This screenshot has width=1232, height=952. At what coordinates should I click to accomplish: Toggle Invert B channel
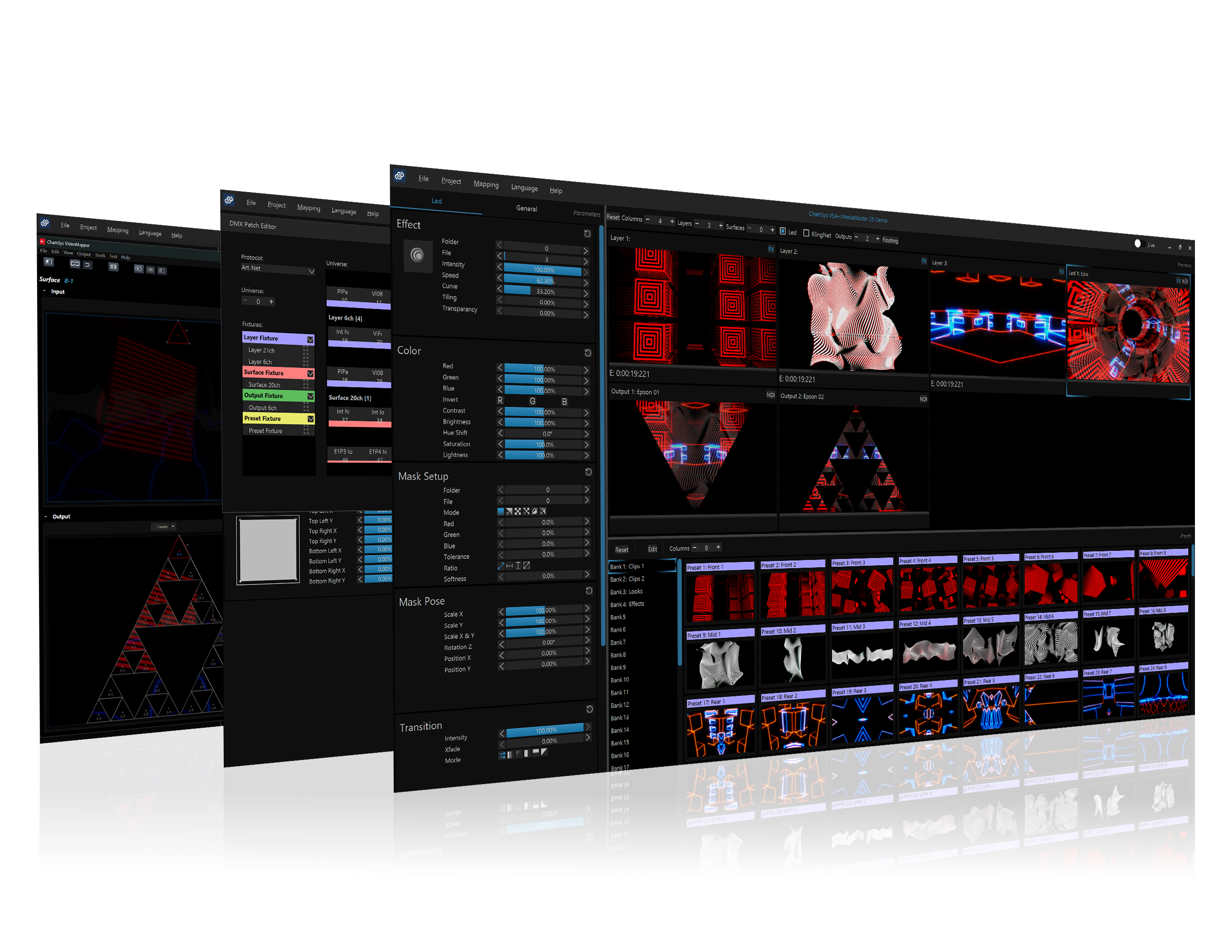tap(565, 402)
